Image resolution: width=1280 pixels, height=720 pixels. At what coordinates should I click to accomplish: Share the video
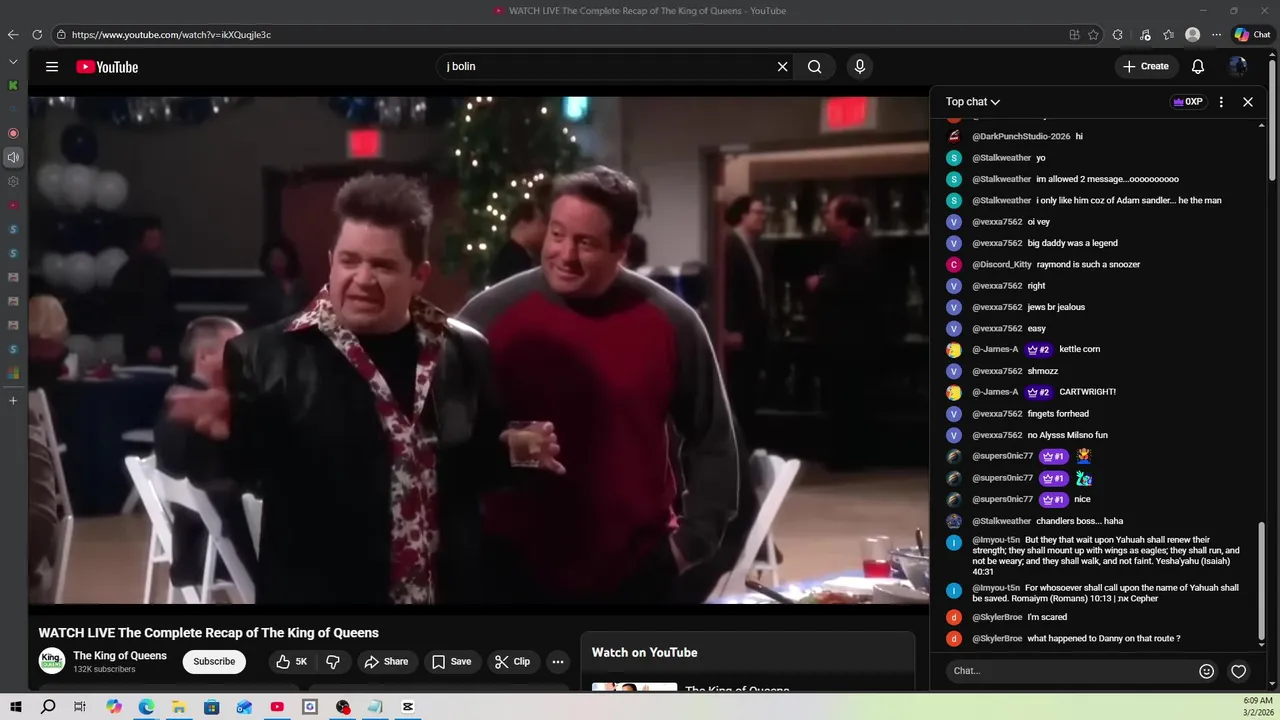(x=386, y=662)
